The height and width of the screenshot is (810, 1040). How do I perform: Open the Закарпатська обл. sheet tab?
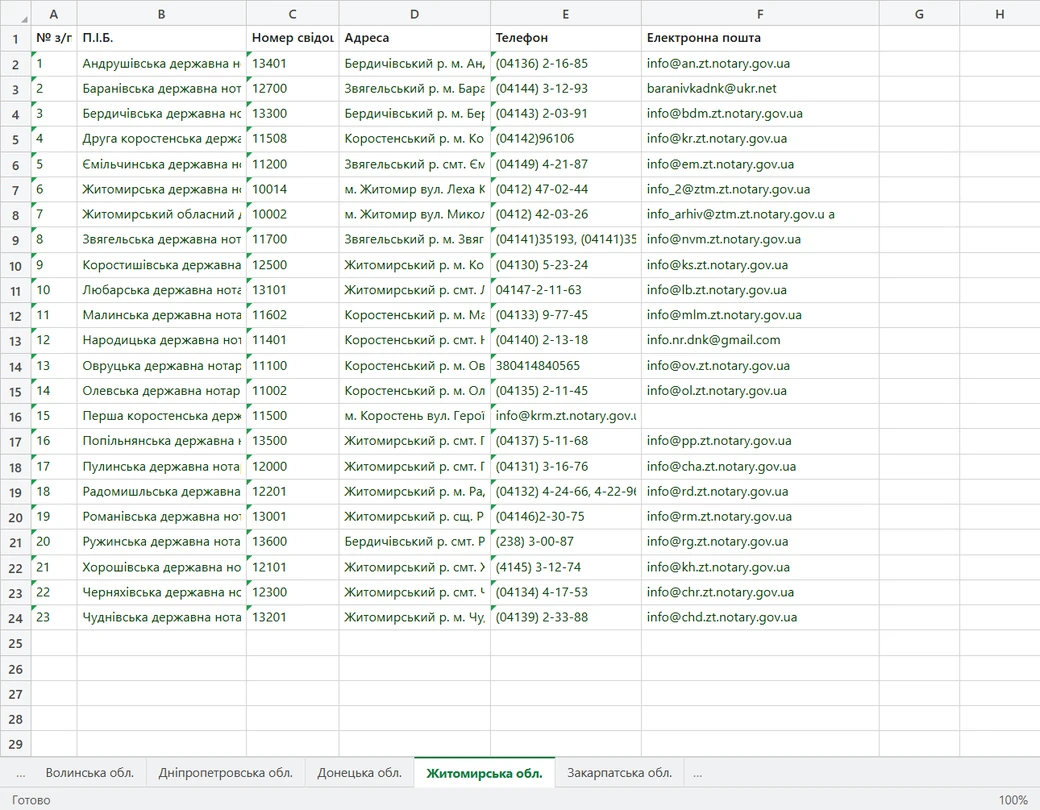click(x=619, y=773)
